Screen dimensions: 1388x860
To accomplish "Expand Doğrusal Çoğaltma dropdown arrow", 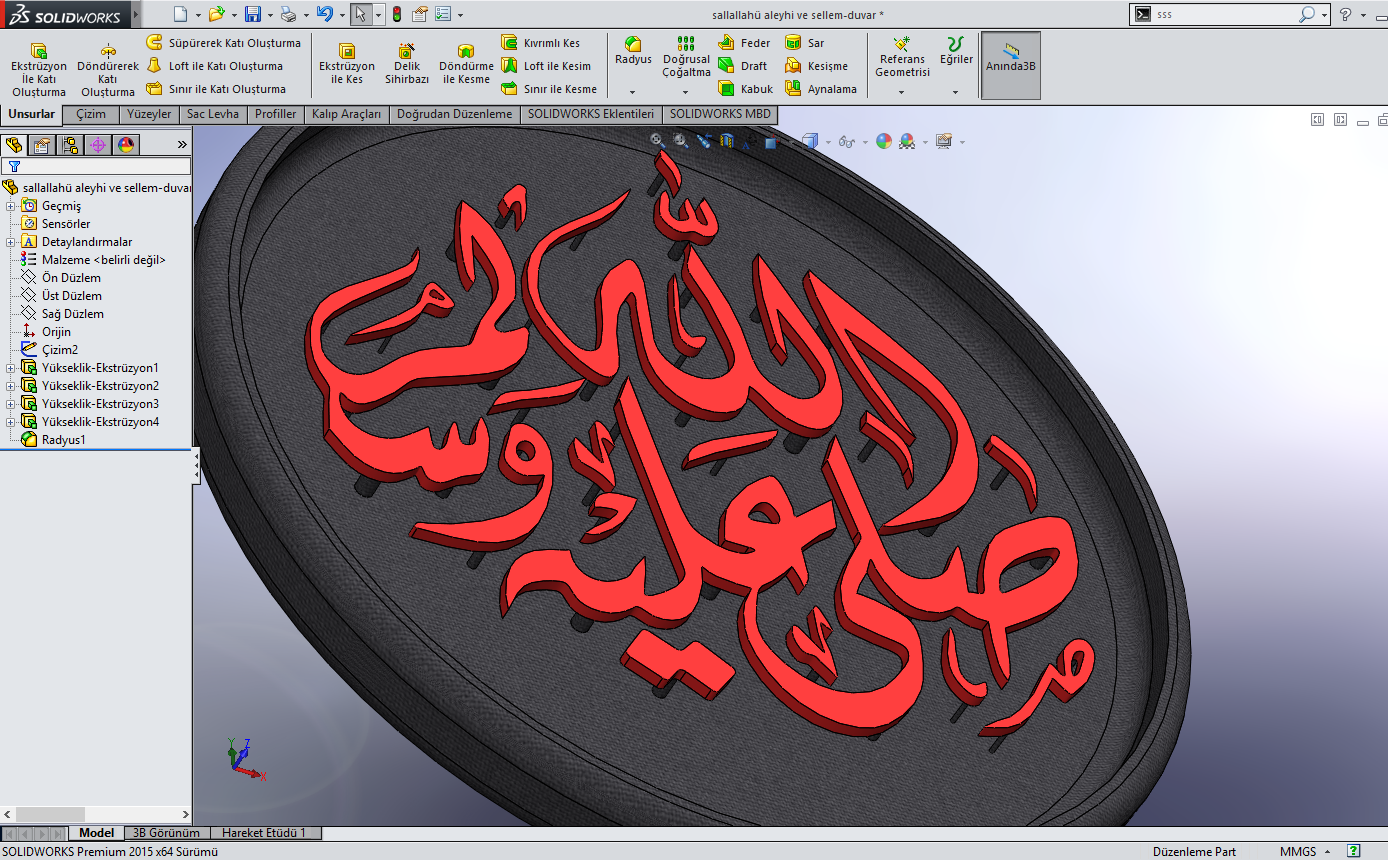I will 686,92.
